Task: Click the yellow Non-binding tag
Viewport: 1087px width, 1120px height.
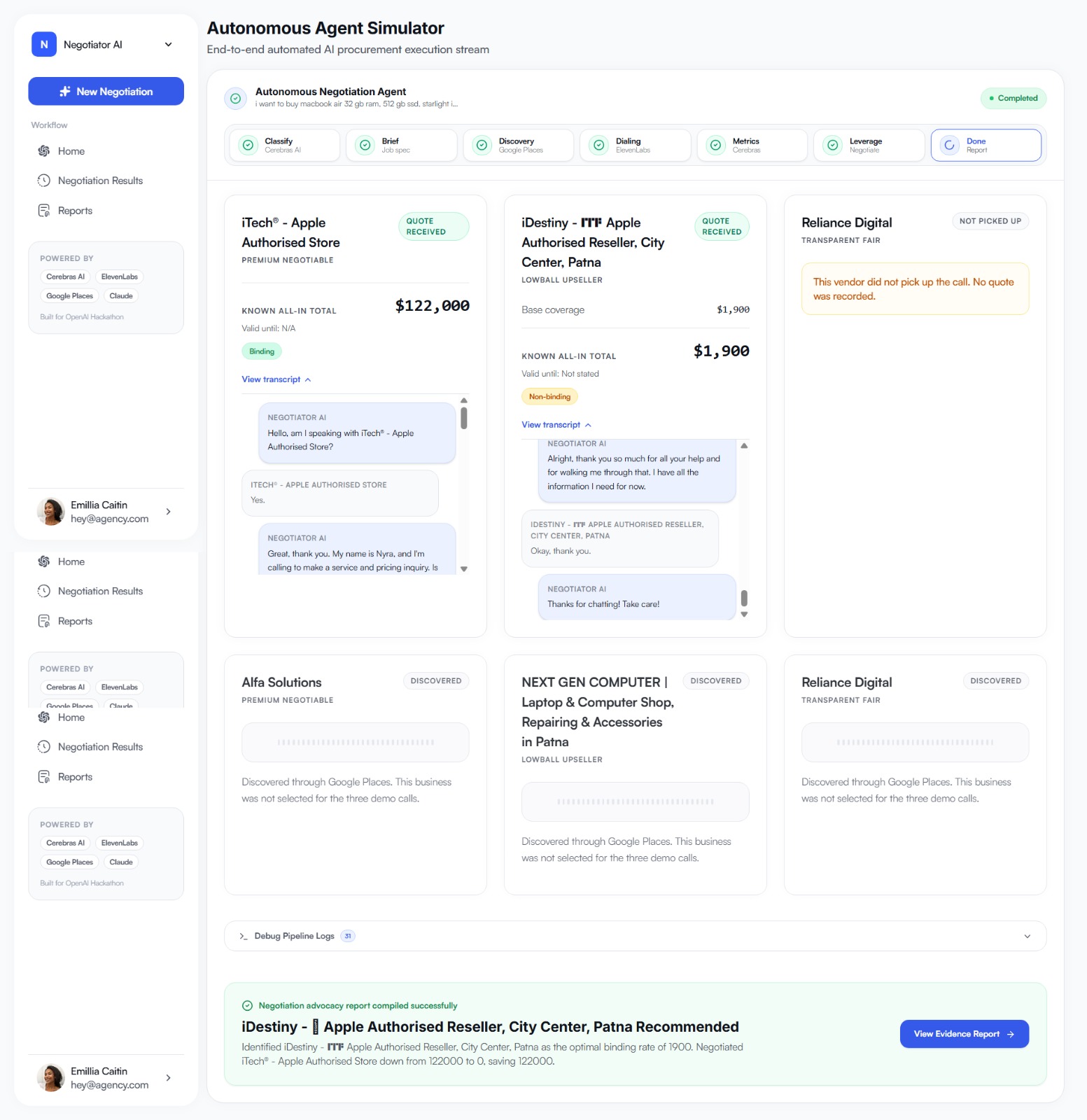Action: pyautogui.click(x=549, y=397)
